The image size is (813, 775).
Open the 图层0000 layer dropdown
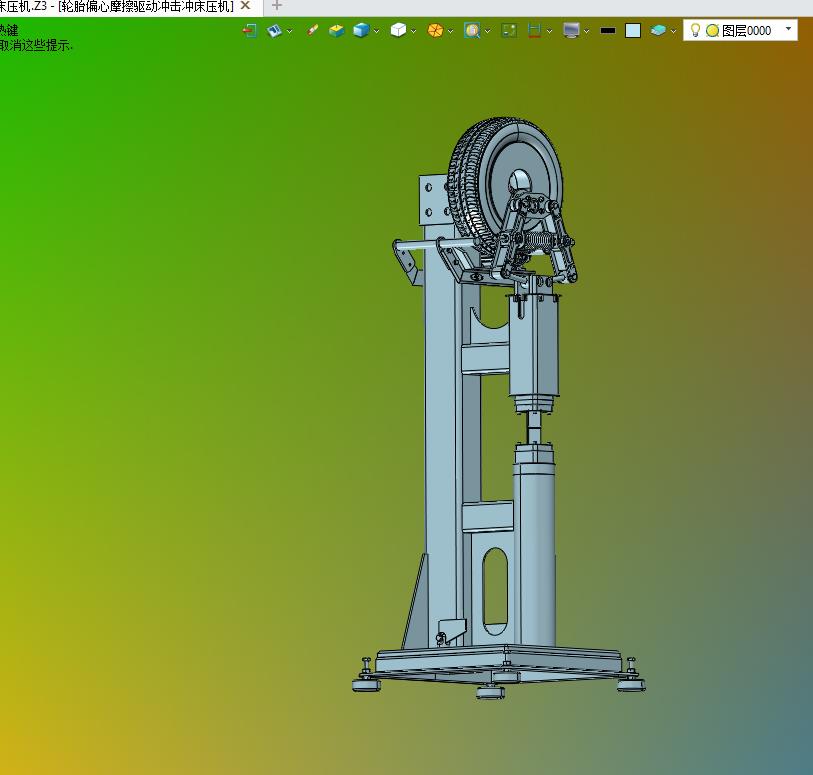(x=789, y=29)
